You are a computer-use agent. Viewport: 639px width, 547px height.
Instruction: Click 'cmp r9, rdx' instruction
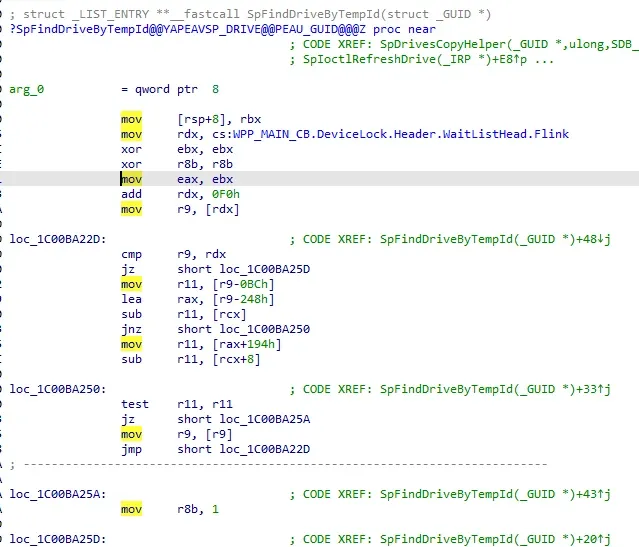click(173, 254)
